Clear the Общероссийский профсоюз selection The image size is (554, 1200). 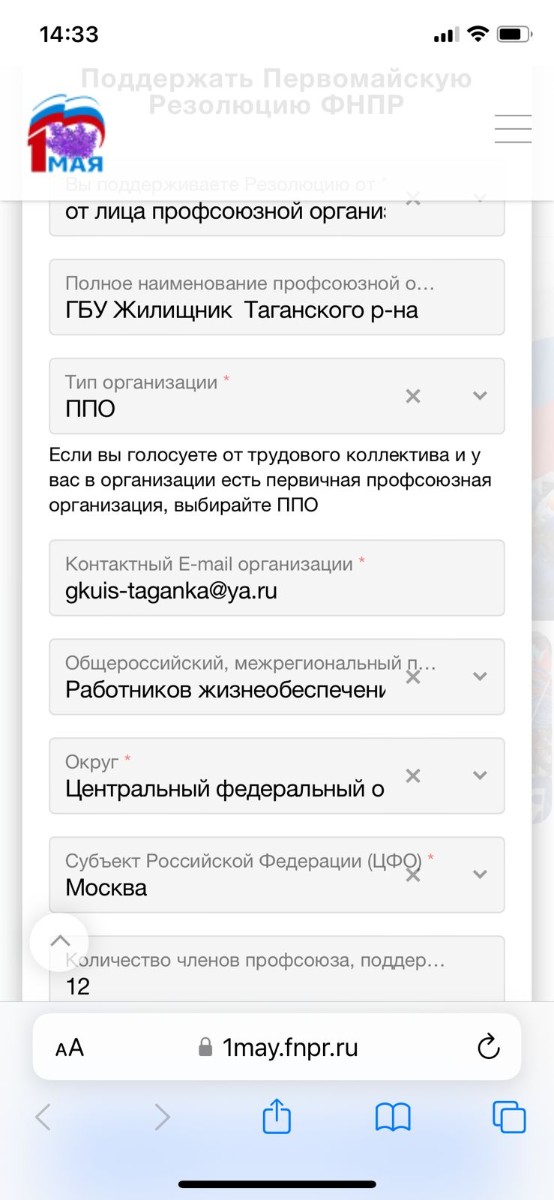pyautogui.click(x=413, y=677)
